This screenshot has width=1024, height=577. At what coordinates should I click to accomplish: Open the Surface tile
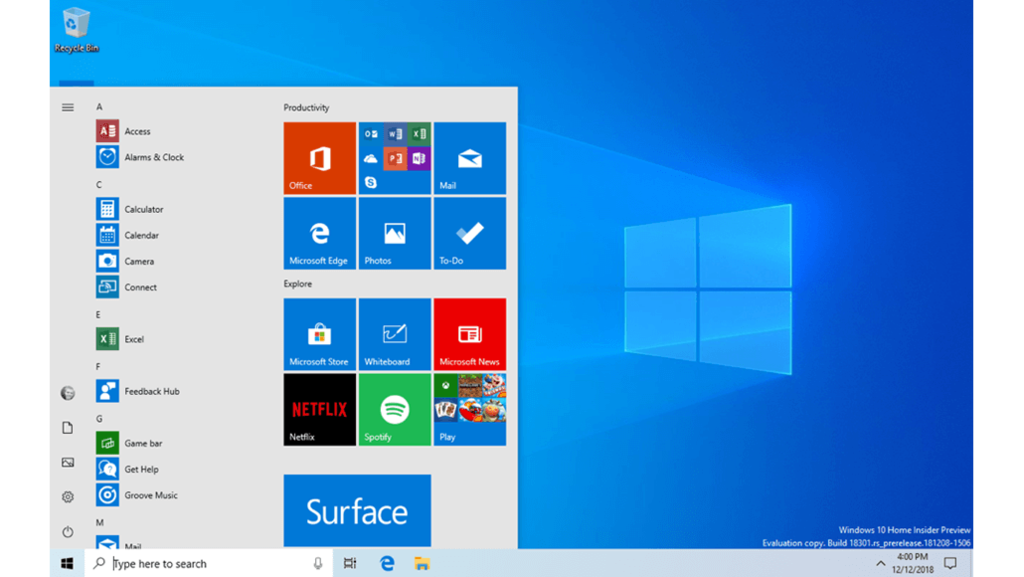[x=357, y=510]
